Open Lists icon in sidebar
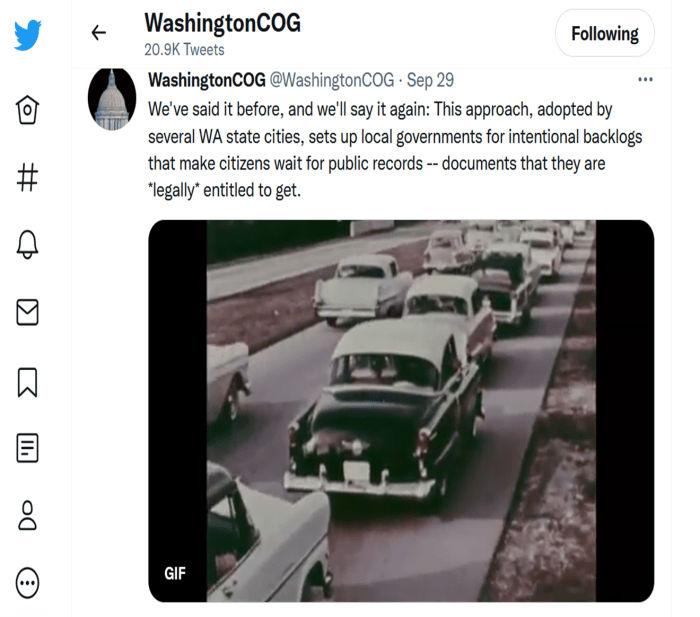700x617 pixels. [28, 448]
